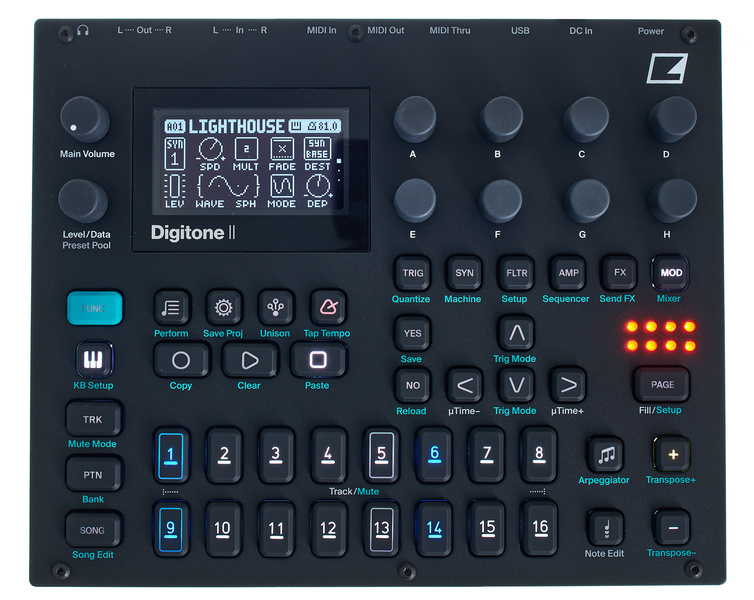Open the MOD Mixer parameter page
Viewport: 754px width, 600px height.
pos(671,273)
